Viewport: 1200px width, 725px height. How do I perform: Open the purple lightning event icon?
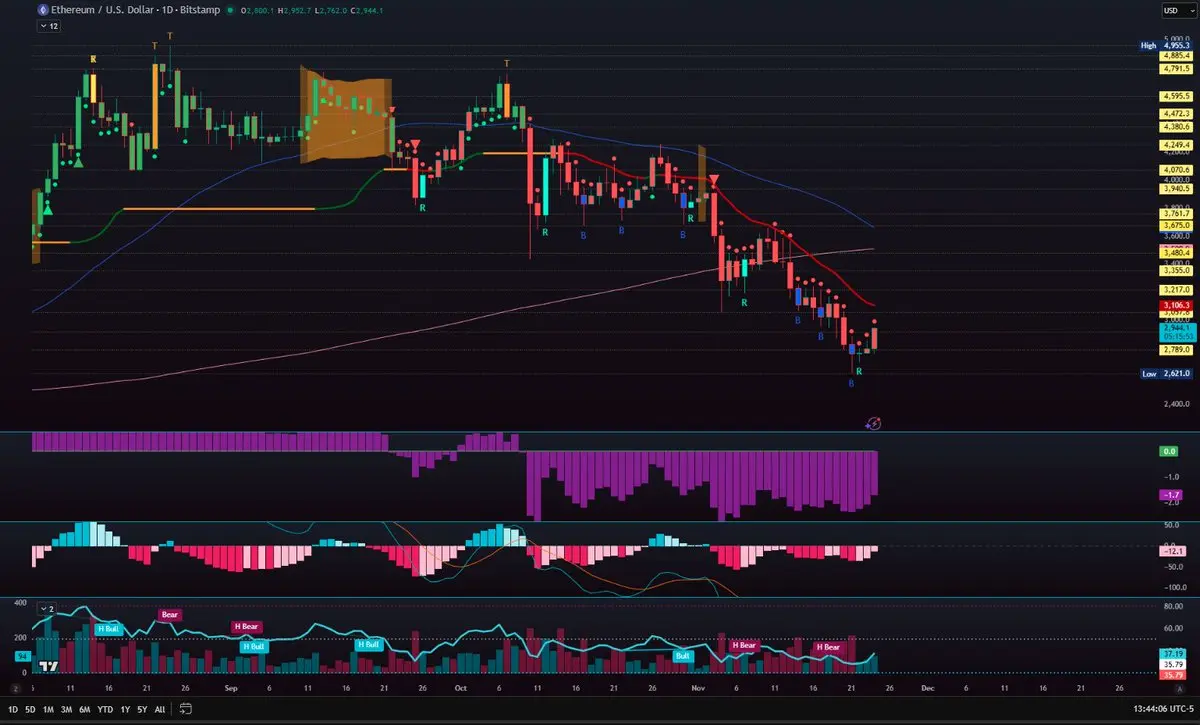pyautogui.click(x=873, y=423)
